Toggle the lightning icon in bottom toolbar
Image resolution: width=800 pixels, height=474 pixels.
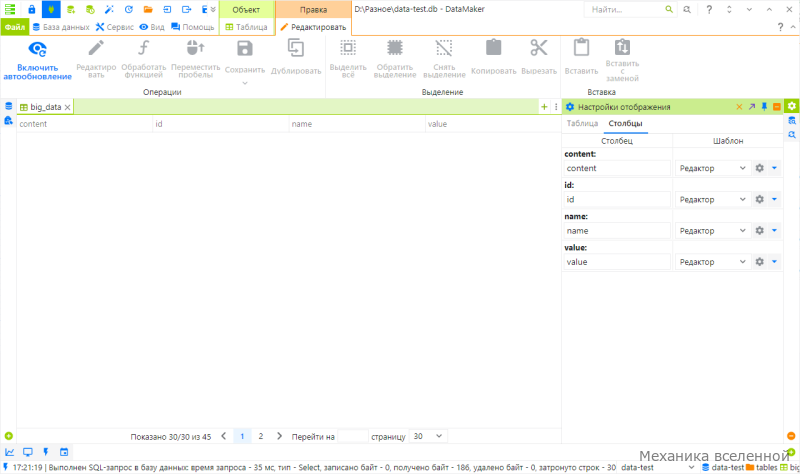click(x=46, y=452)
